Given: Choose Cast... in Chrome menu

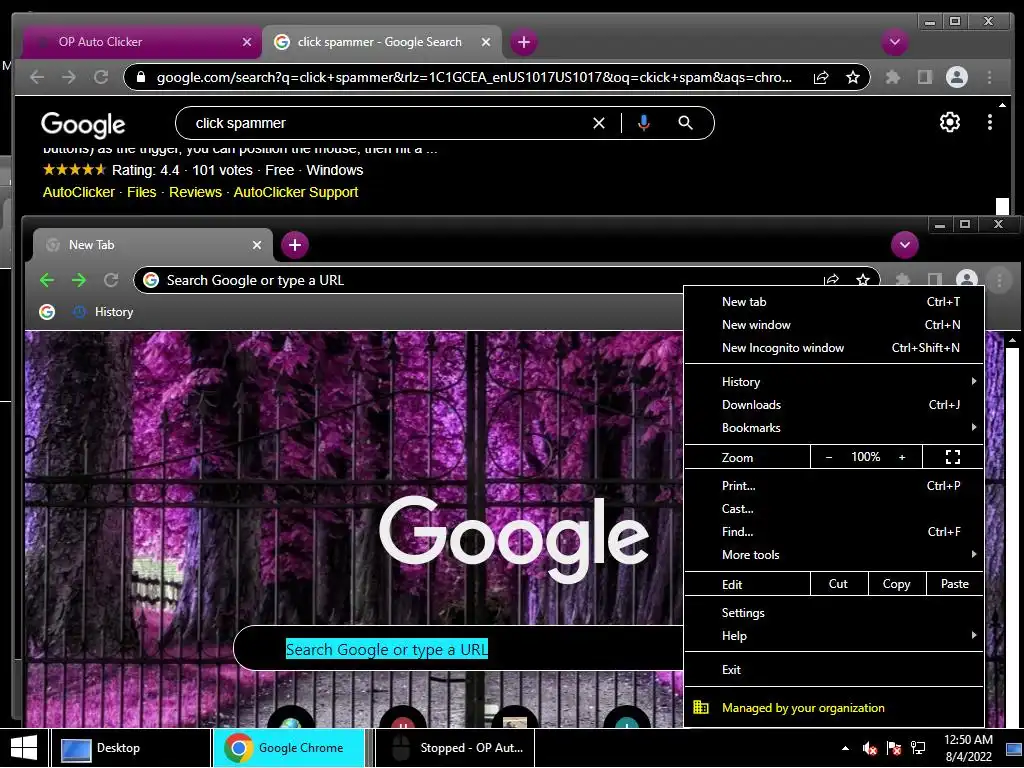Looking at the screenshot, I should click(x=834, y=509).
